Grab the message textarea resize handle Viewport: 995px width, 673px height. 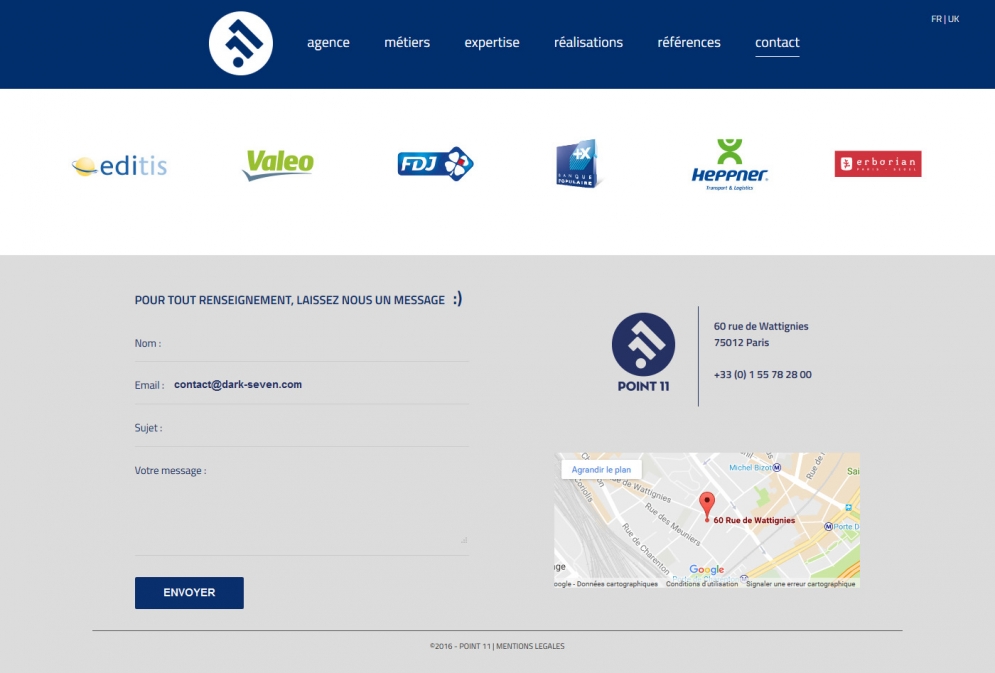tap(464, 540)
